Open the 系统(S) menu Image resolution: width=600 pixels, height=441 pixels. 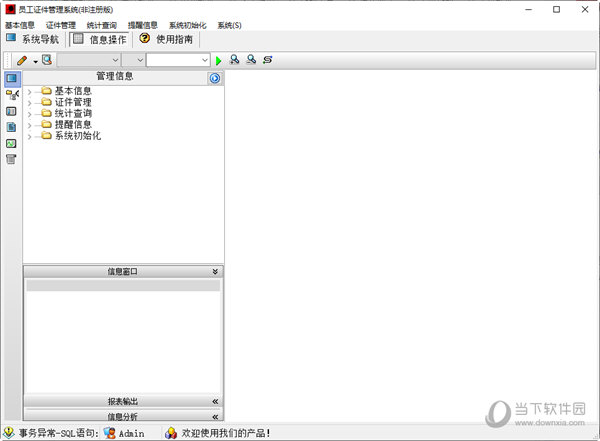click(x=230, y=25)
